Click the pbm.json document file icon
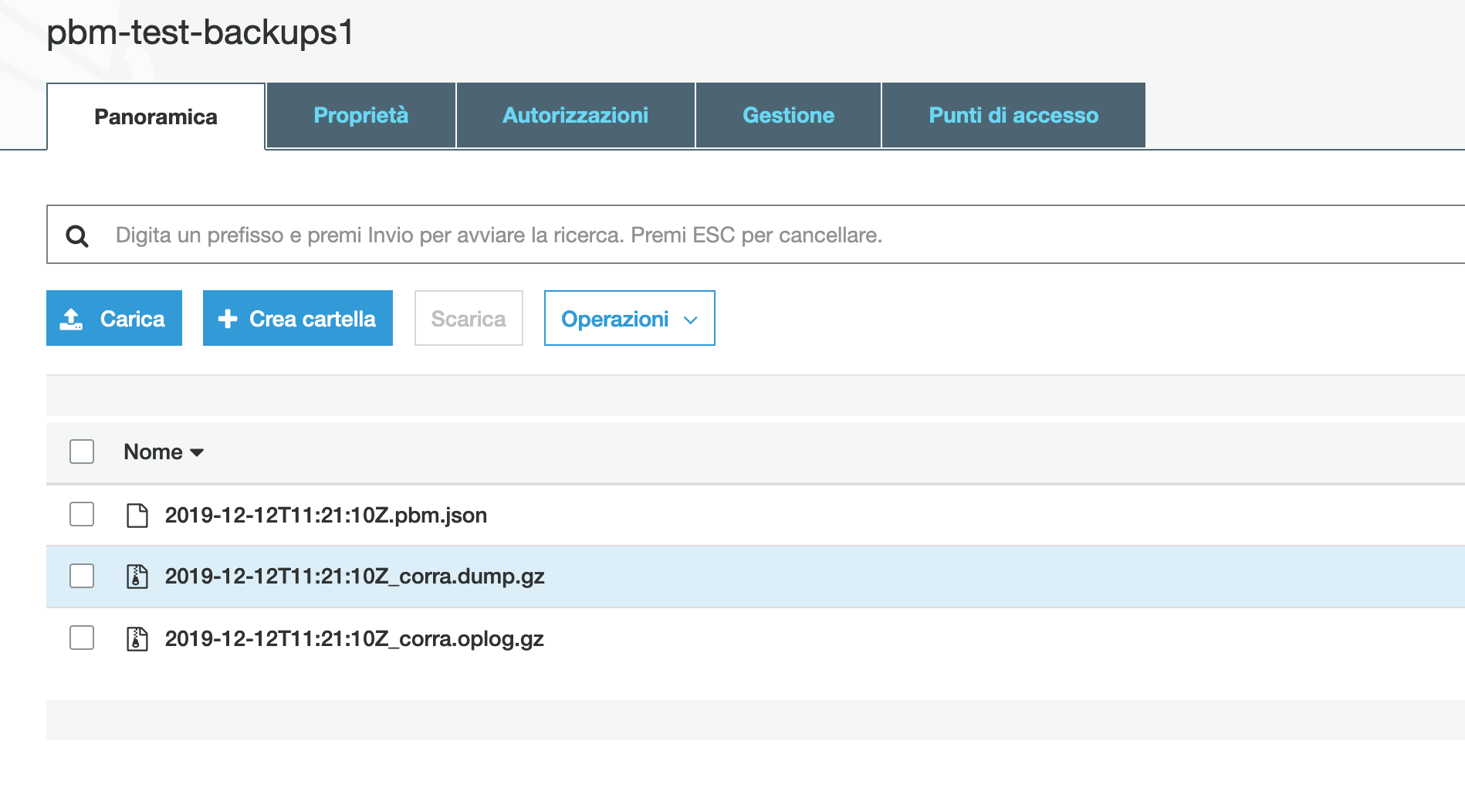The image size is (1465, 812). (x=137, y=515)
